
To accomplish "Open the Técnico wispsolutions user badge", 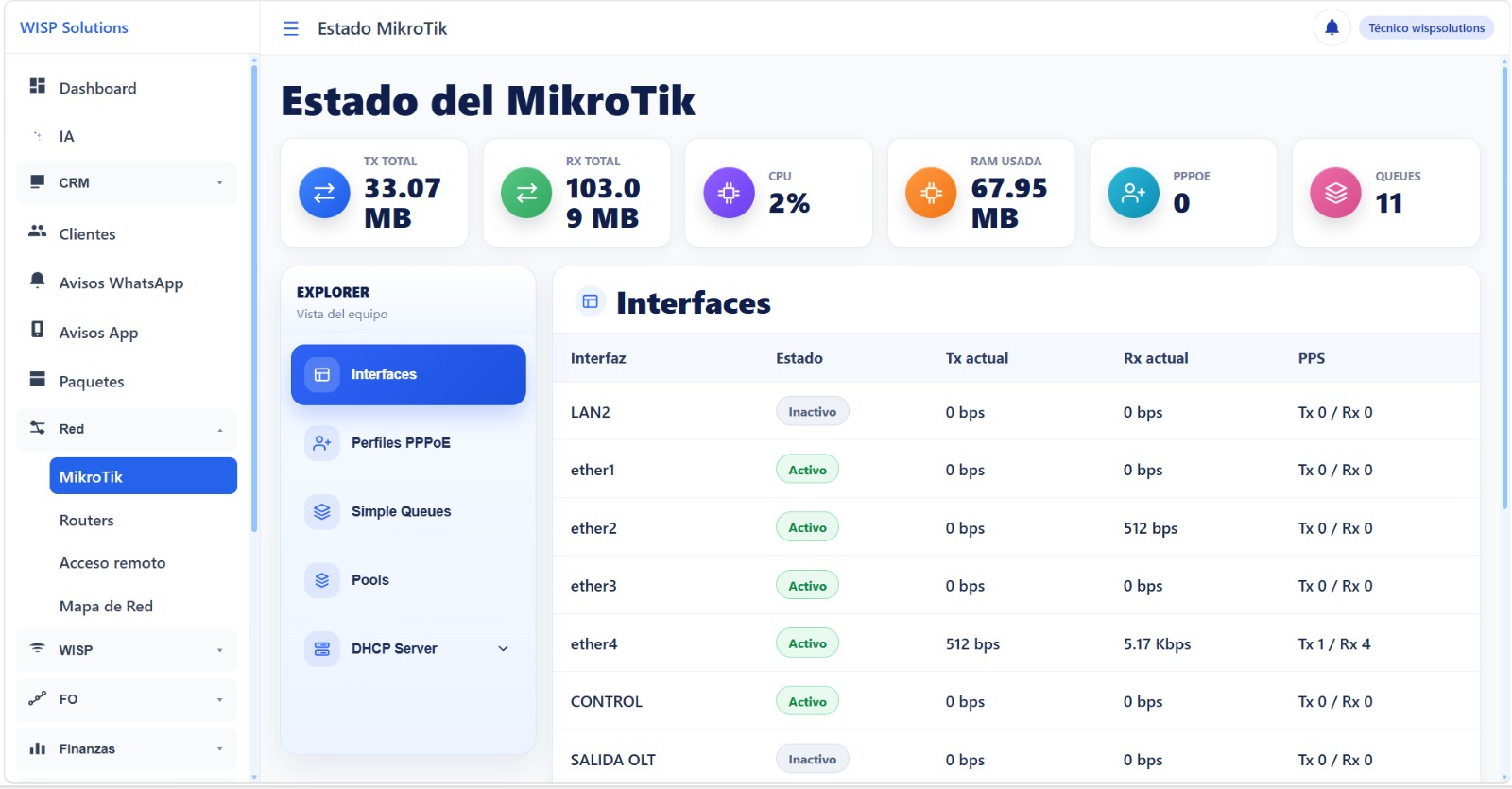I will (x=1426, y=27).
